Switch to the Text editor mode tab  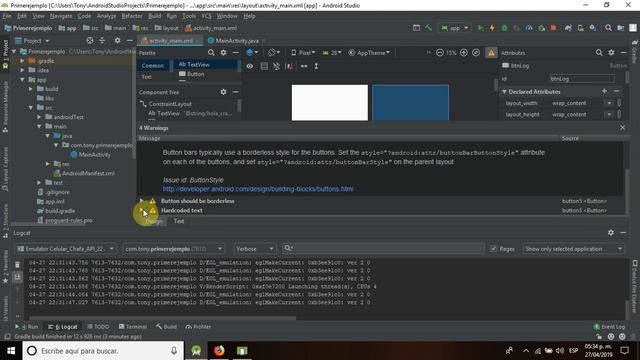179,221
